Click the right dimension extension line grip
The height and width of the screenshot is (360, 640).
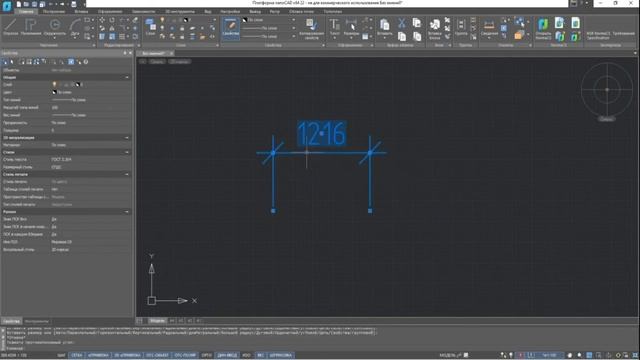click(x=370, y=211)
